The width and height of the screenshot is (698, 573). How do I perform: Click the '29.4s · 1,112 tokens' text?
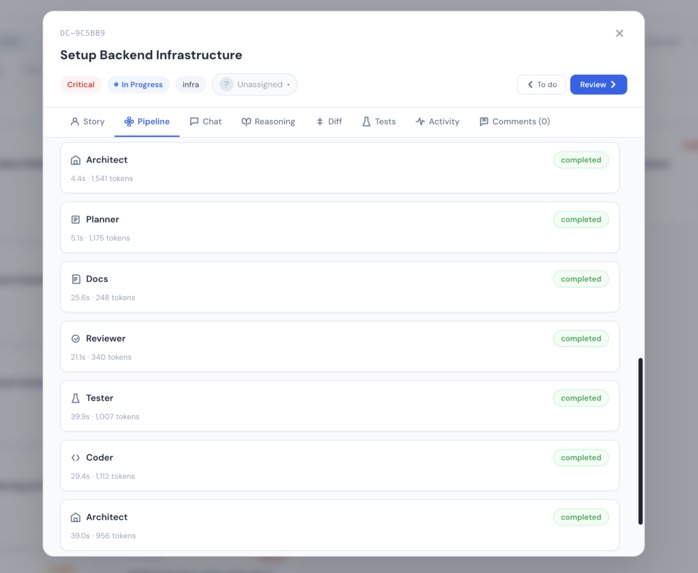pyautogui.click(x=103, y=476)
